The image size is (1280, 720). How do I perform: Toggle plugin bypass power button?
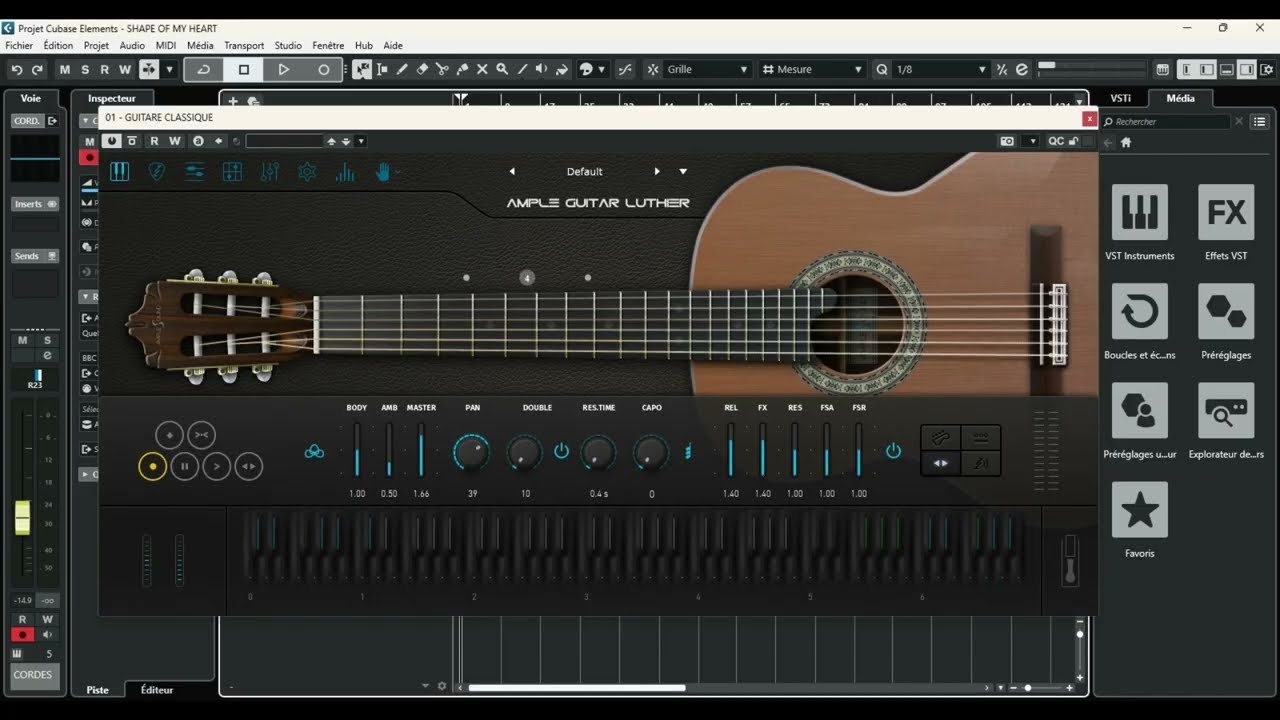(112, 141)
